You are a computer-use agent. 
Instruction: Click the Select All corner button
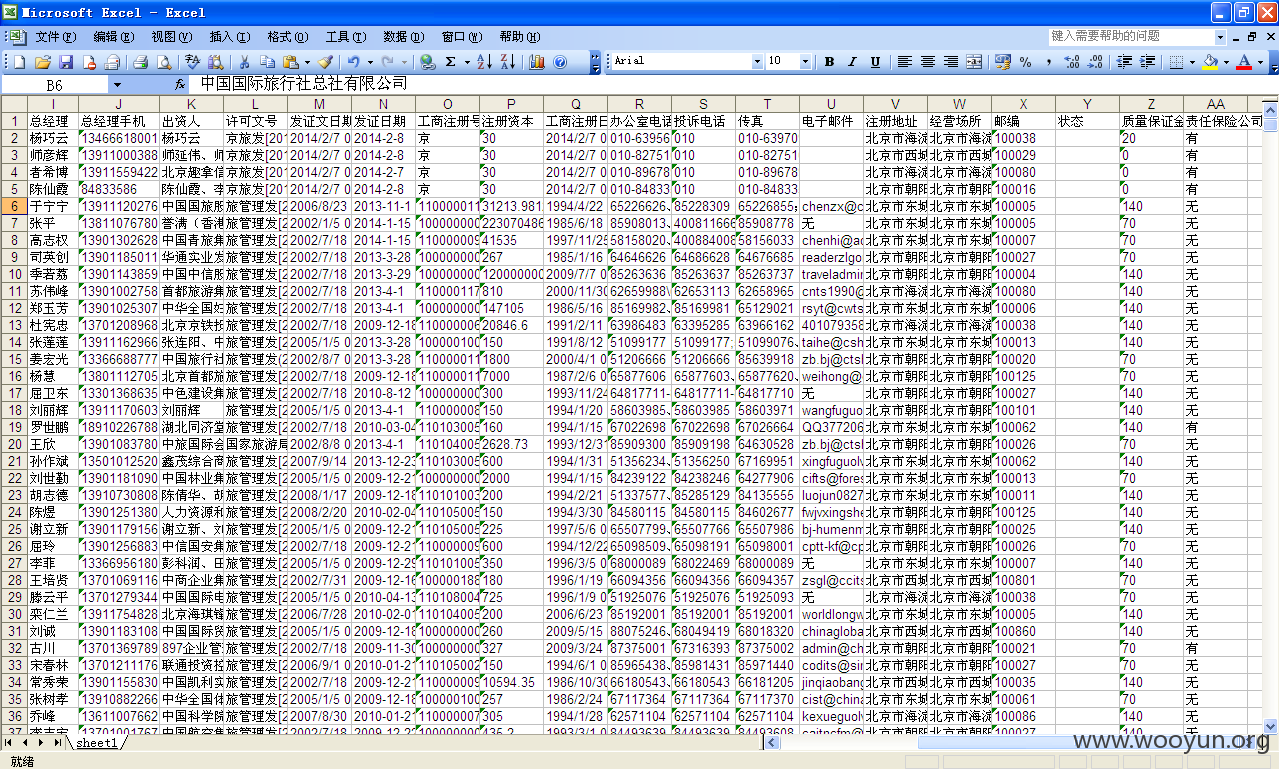[x=14, y=104]
